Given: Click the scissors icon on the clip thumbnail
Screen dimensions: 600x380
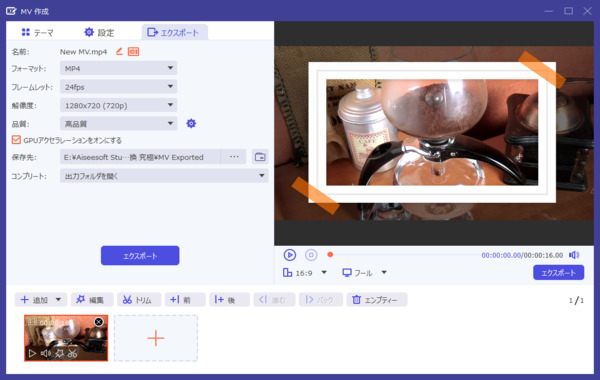Looking at the screenshot, I should pos(72,353).
